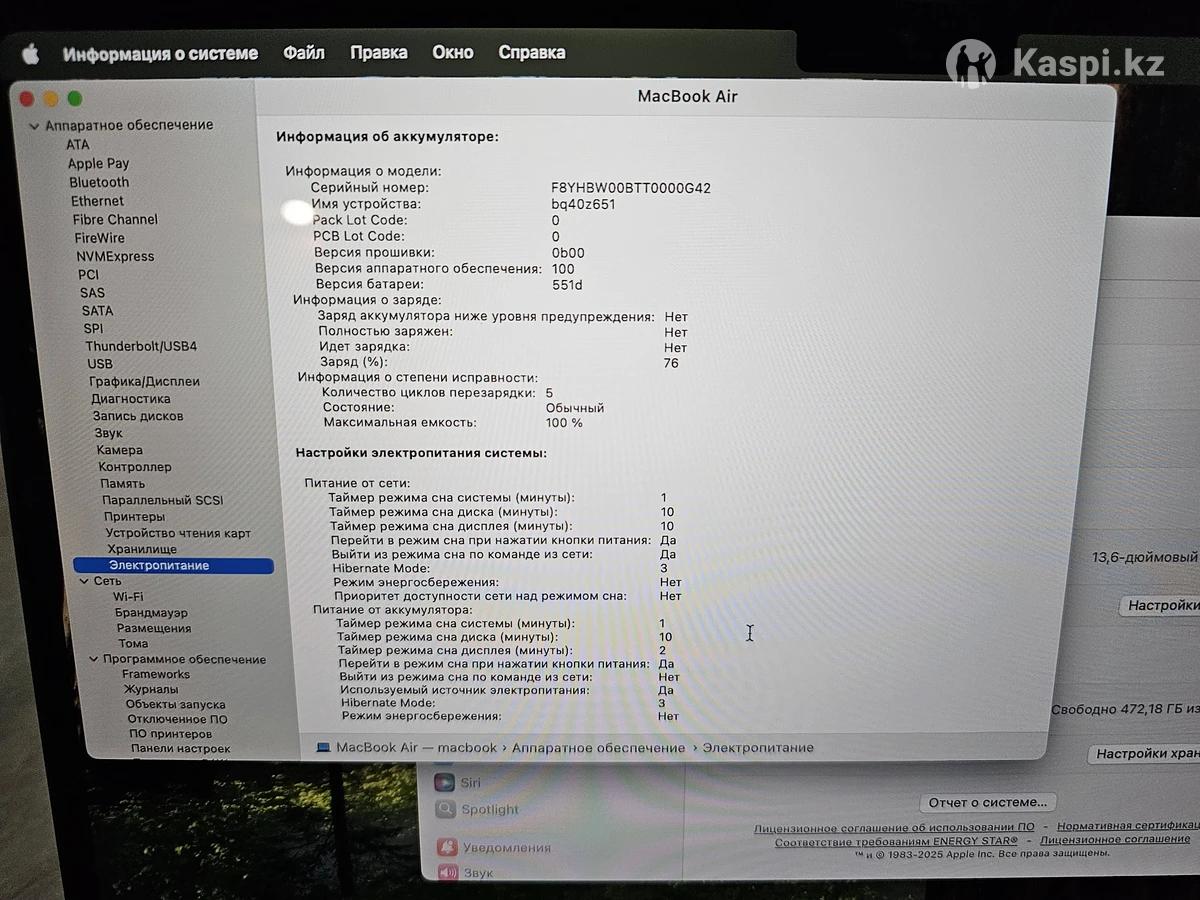Screen dimensions: 1200x900
Task: Open Соответствие требованиям ENERGY STAR link
Action: point(896,842)
